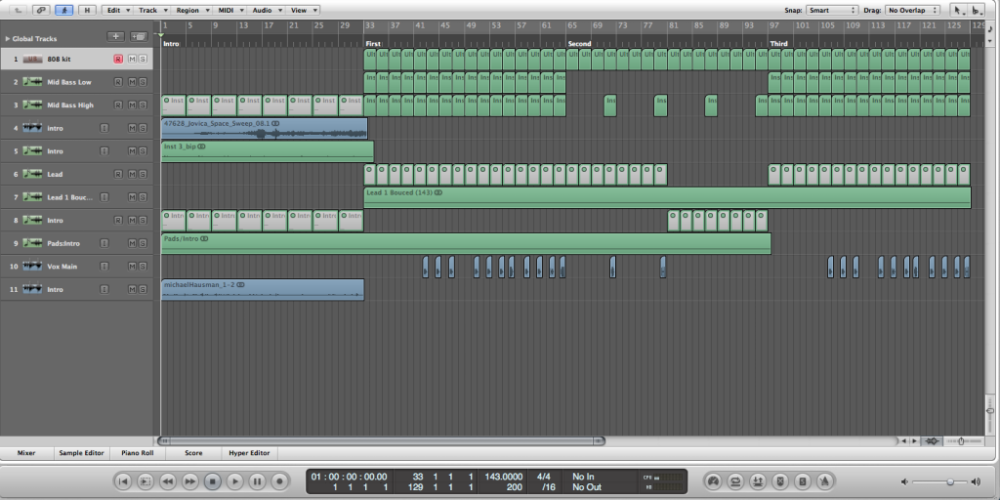
Task: Mute the Pads:Intro track
Action: (x=132, y=243)
